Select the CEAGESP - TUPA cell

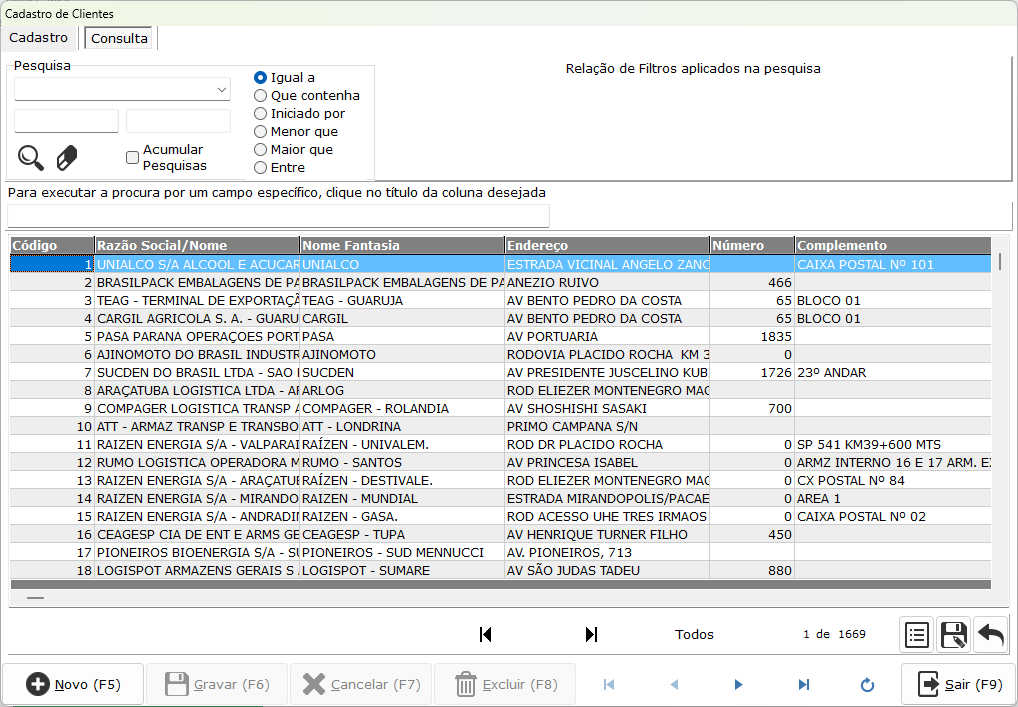point(403,535)
